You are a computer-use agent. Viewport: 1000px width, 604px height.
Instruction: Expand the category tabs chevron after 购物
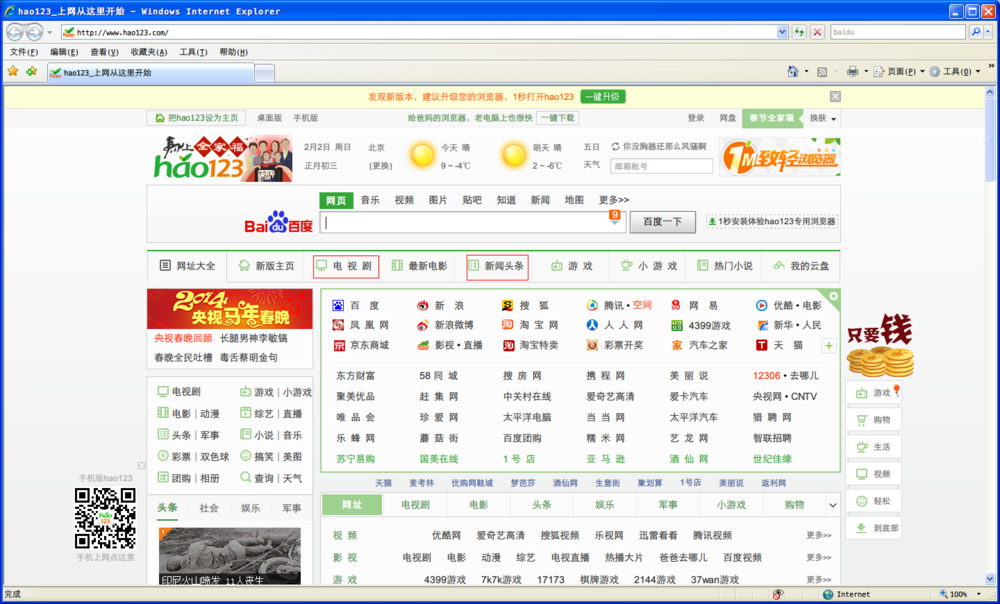click(832, 505)
